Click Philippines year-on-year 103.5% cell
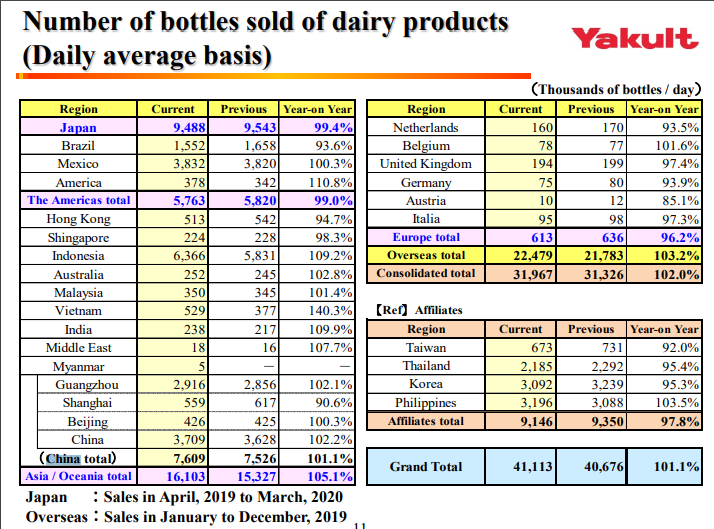 point(664,403)
